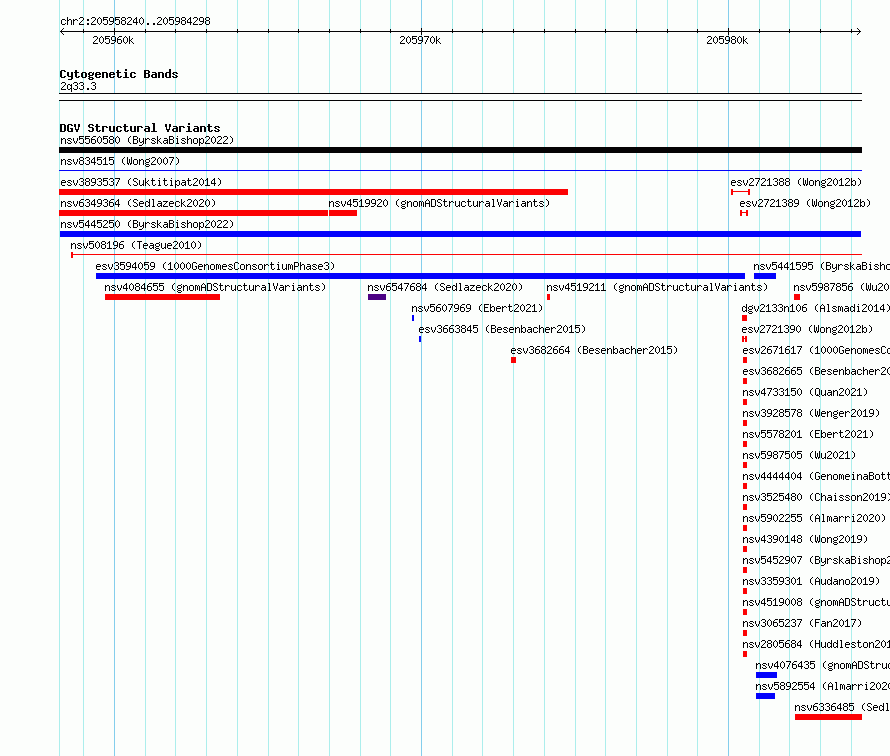890x756 pixels.
Task: Select nsv5987505 (Wu2021) label
Action: coord(799,455)
